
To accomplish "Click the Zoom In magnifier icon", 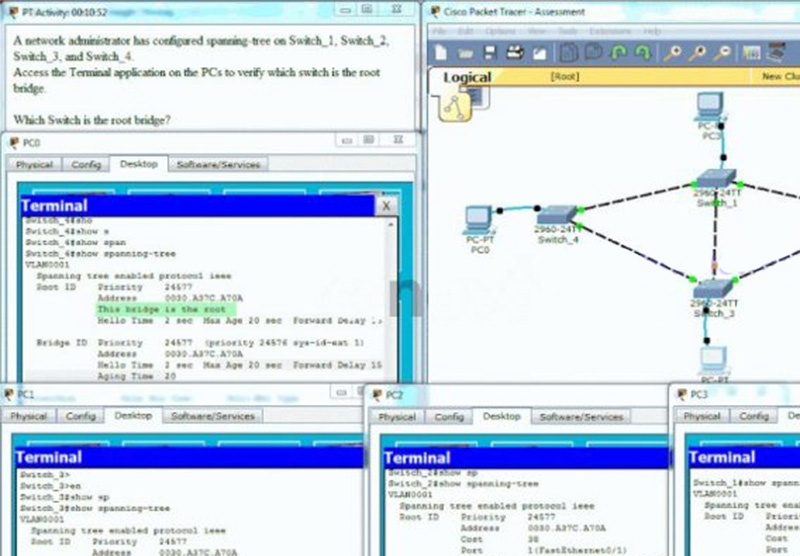I will pos(672,53).
